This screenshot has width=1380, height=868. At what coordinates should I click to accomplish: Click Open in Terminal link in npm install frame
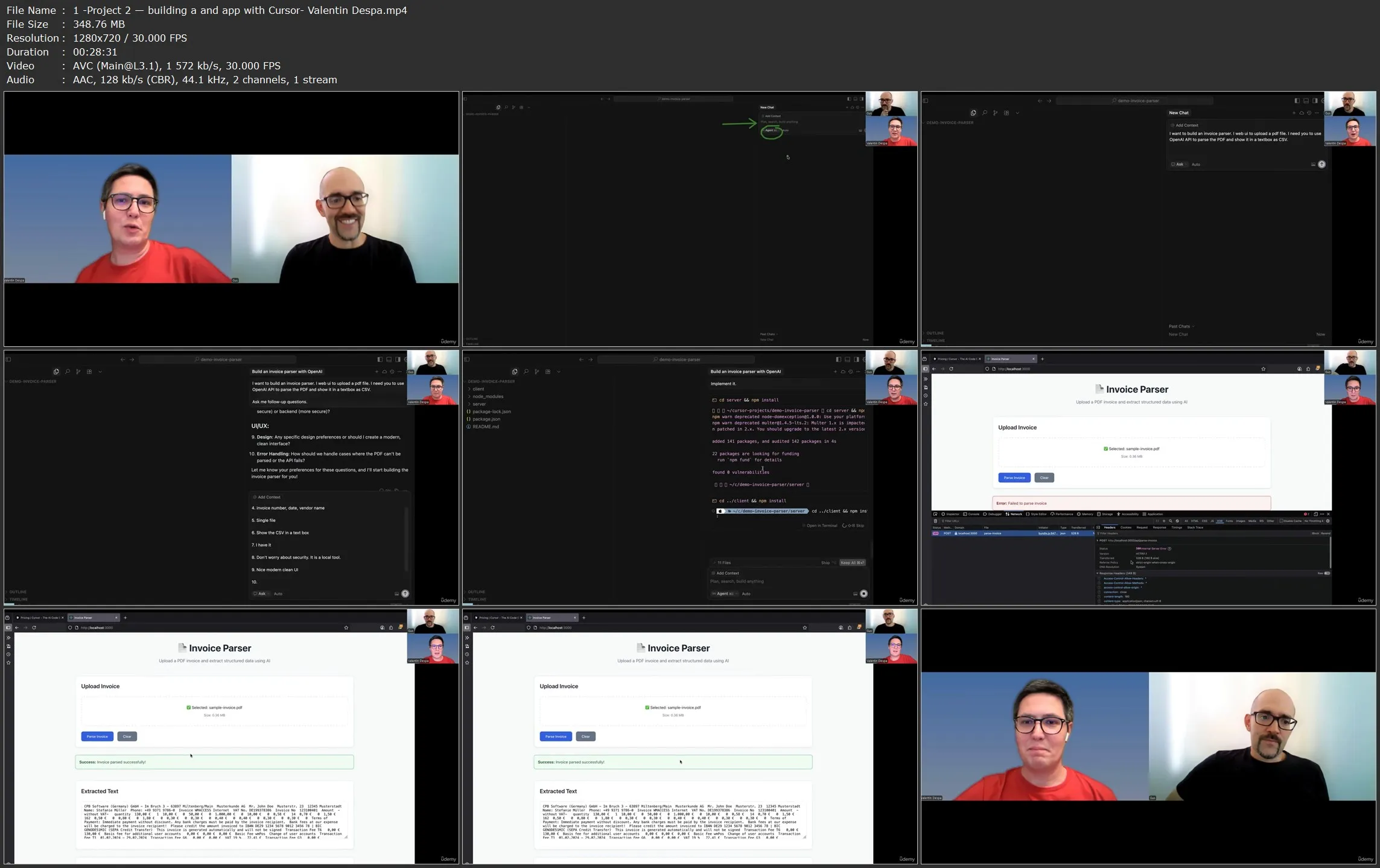[x=820, y=525]
